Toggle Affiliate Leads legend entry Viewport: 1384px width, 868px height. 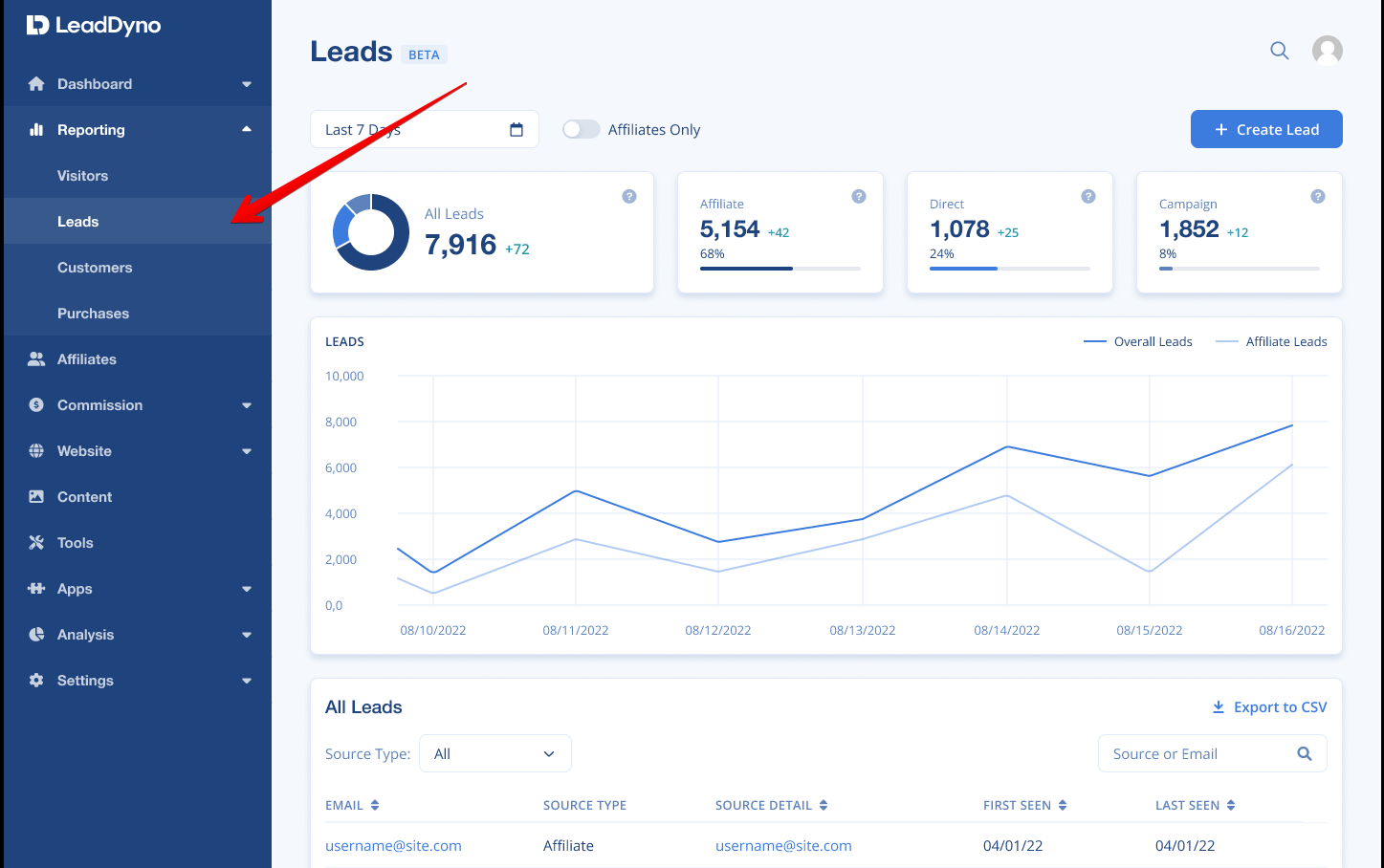[1271, 341]
